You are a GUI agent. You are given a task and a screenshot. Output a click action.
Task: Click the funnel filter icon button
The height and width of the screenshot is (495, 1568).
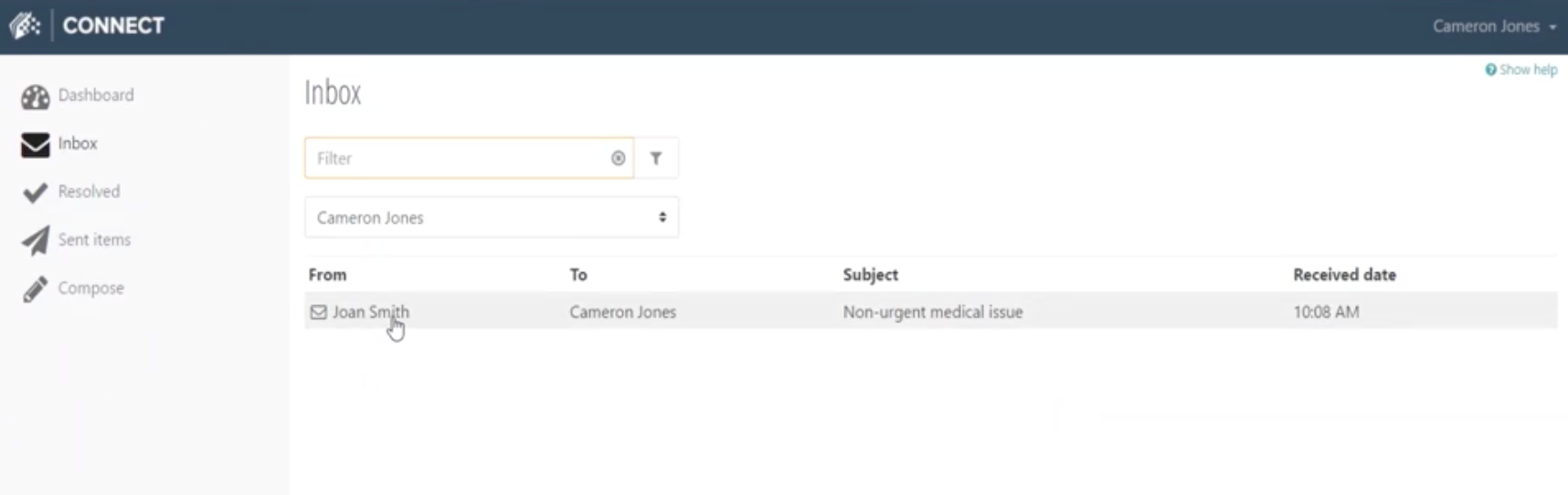tap(656, 158)
